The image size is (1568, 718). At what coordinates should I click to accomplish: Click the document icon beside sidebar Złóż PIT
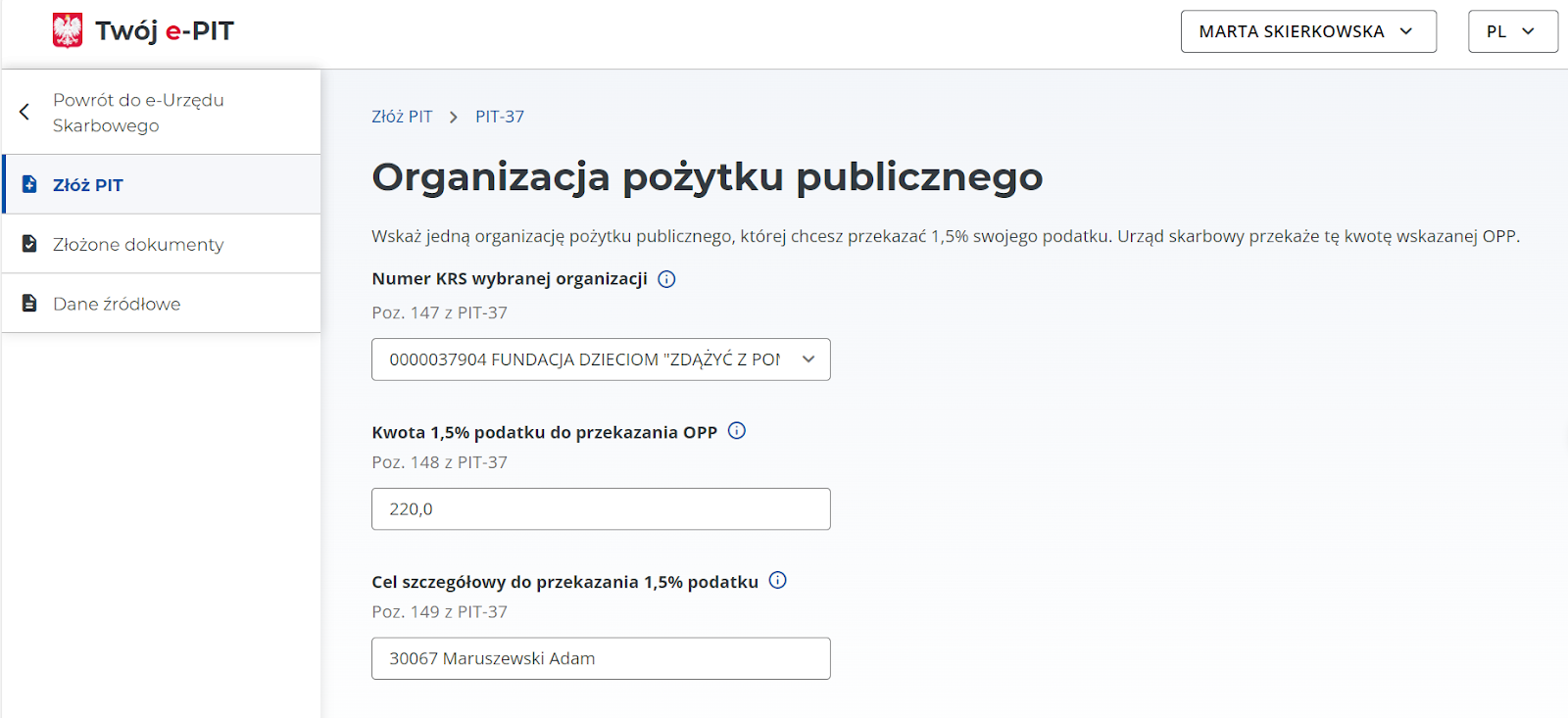pyautogui.click(x=29, y=184)
